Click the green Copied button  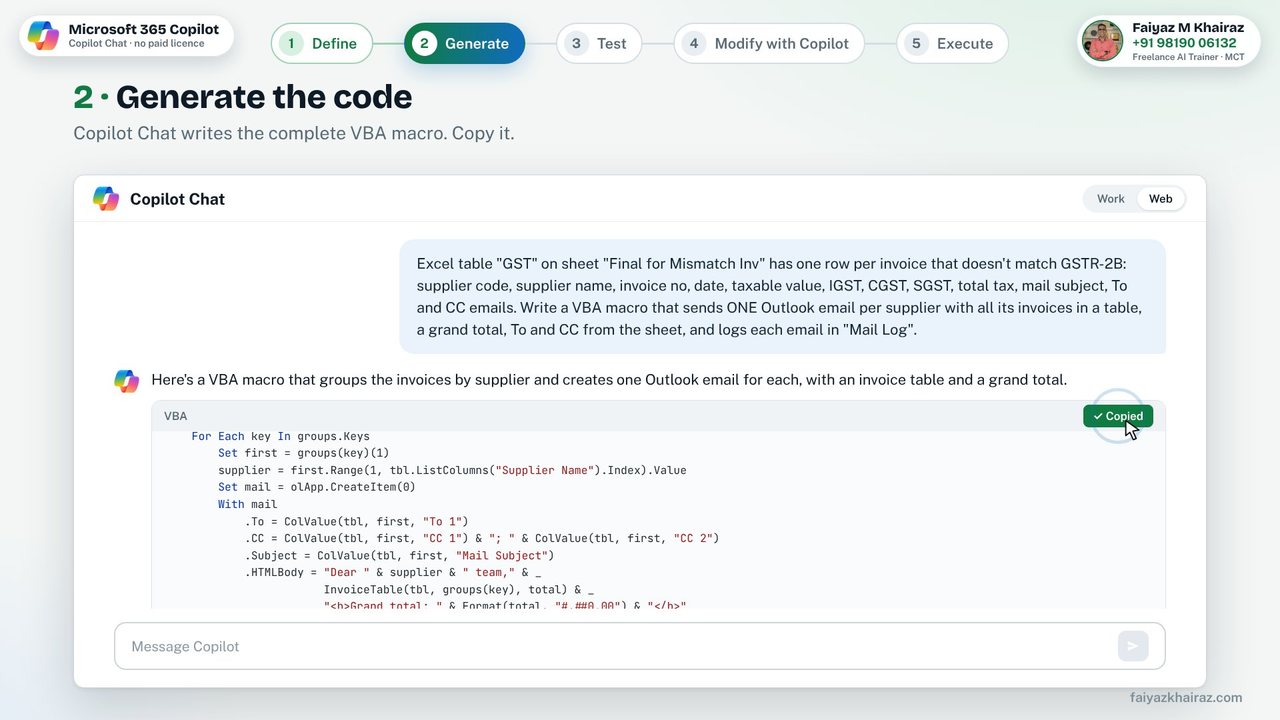tap(1118, 416)
